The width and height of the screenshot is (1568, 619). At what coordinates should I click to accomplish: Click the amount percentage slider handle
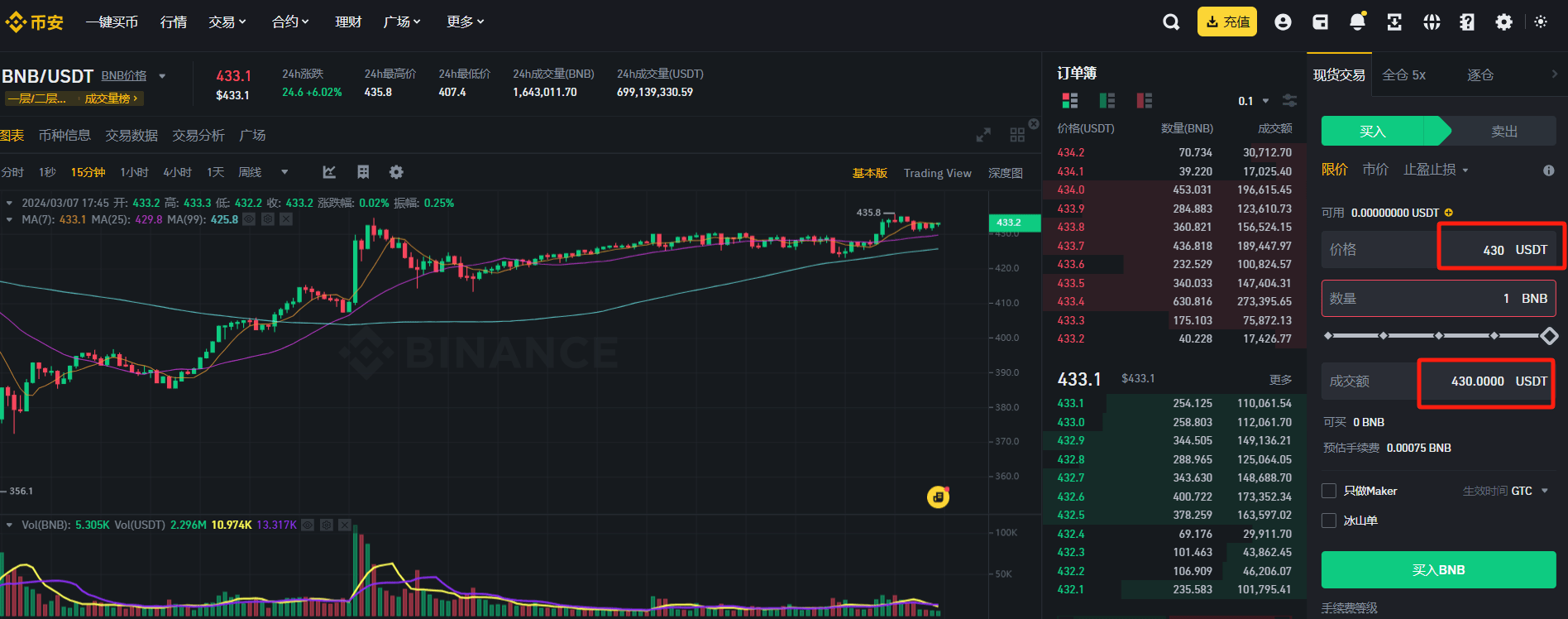point(1549,335)
